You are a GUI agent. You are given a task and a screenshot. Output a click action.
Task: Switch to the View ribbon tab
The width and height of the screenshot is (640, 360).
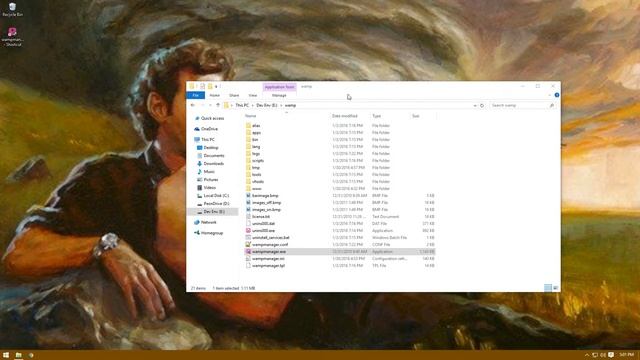(253, 95)
